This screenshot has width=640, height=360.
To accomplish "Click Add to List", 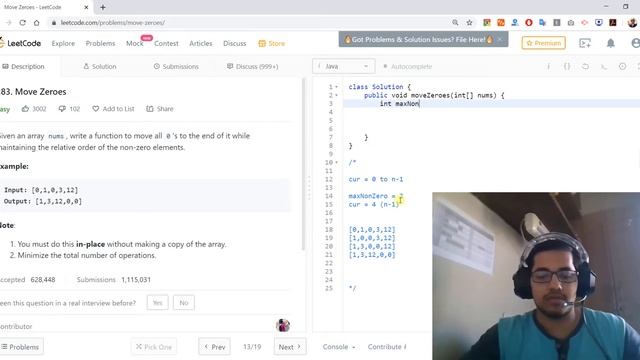I will 113,109.
